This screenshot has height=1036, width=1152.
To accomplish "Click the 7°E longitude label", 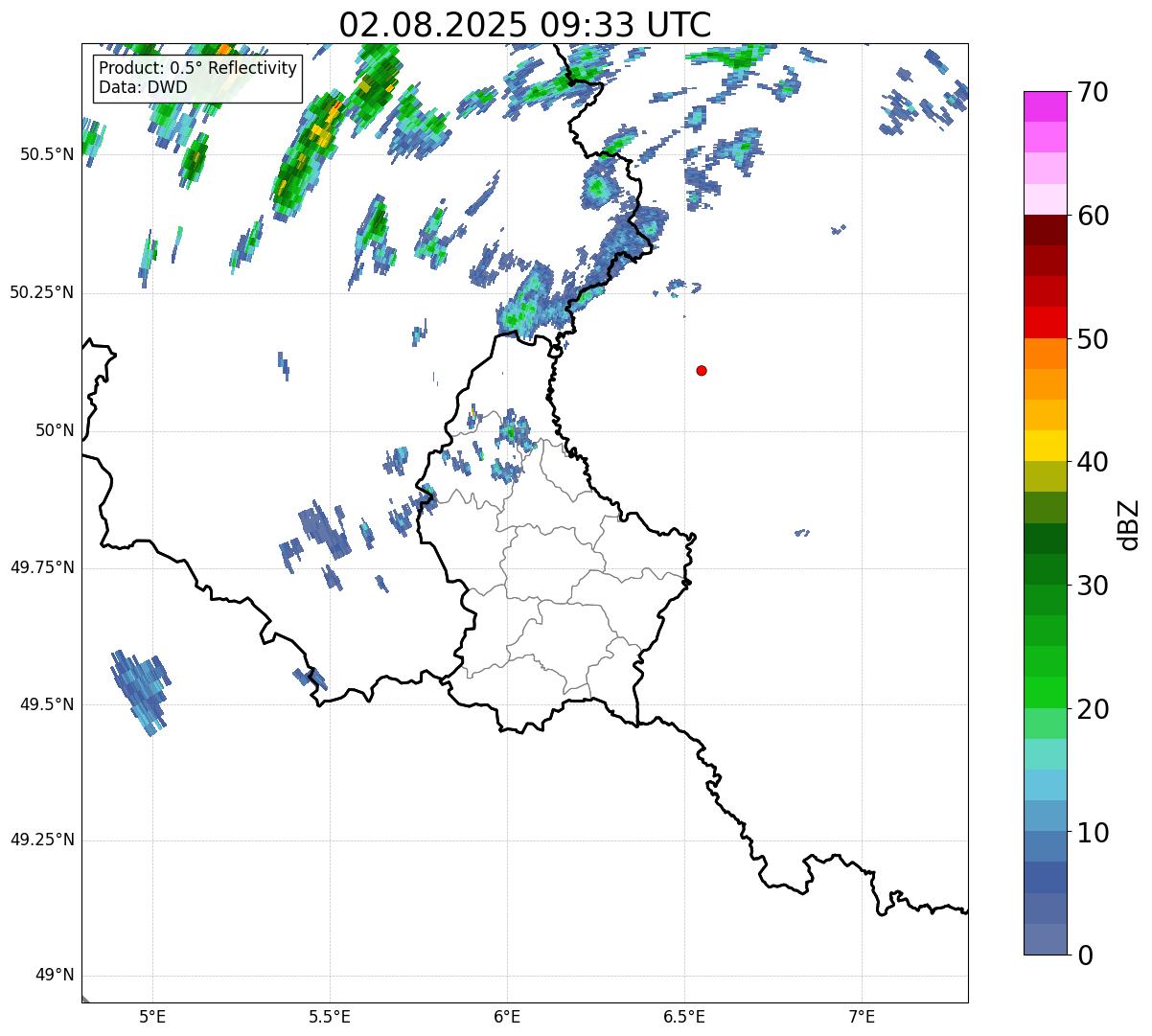I will (x=862, y=1017).
